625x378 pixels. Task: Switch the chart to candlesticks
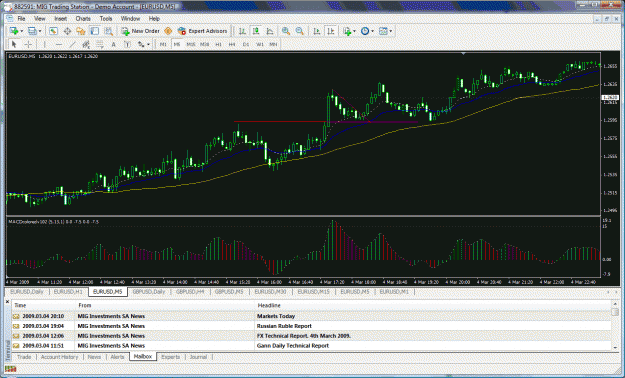tap(256, 31)
